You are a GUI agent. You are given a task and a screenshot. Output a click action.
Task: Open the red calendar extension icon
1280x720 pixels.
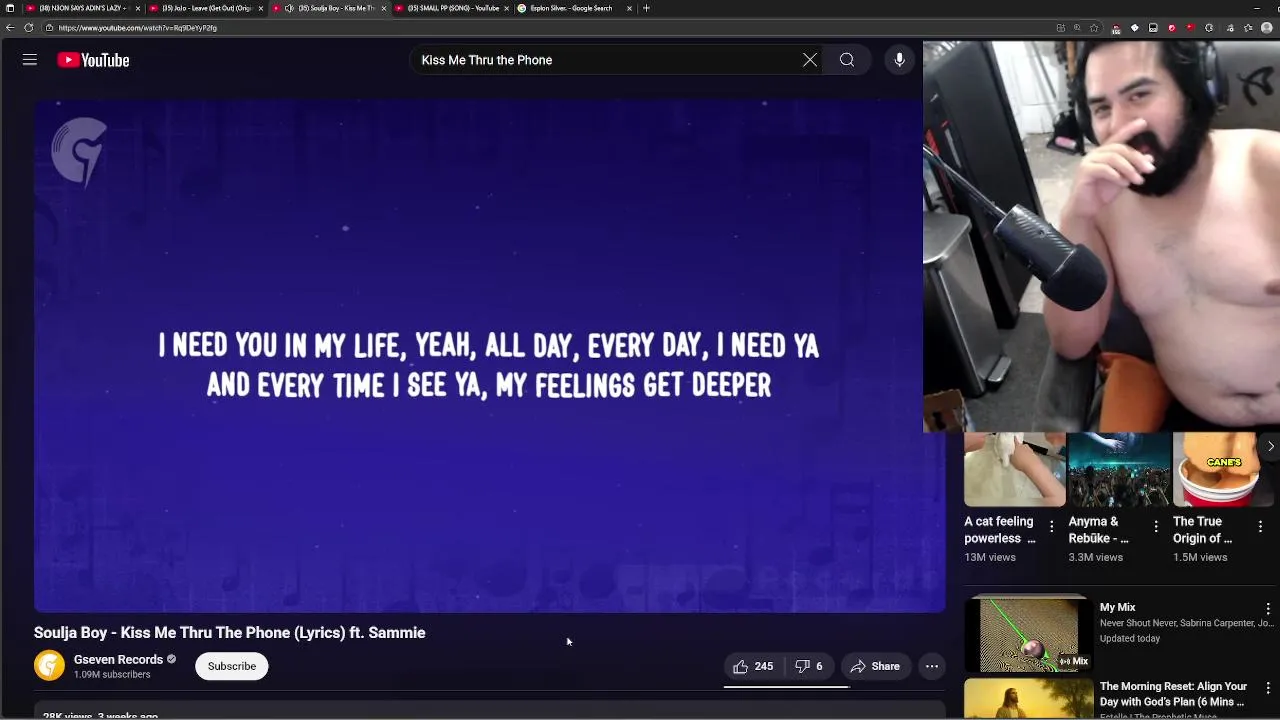point(1116,28)
